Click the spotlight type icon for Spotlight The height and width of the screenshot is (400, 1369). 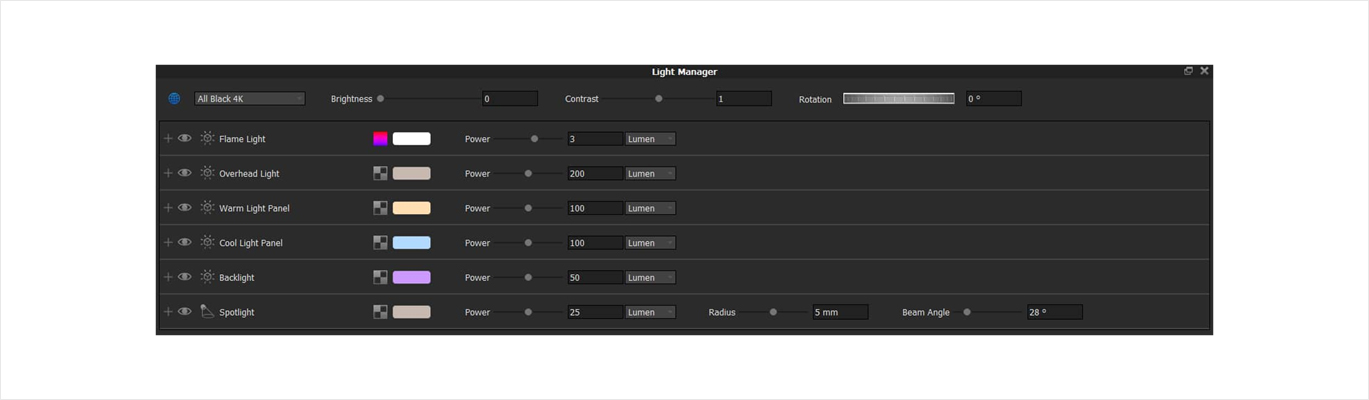point(207,311)
